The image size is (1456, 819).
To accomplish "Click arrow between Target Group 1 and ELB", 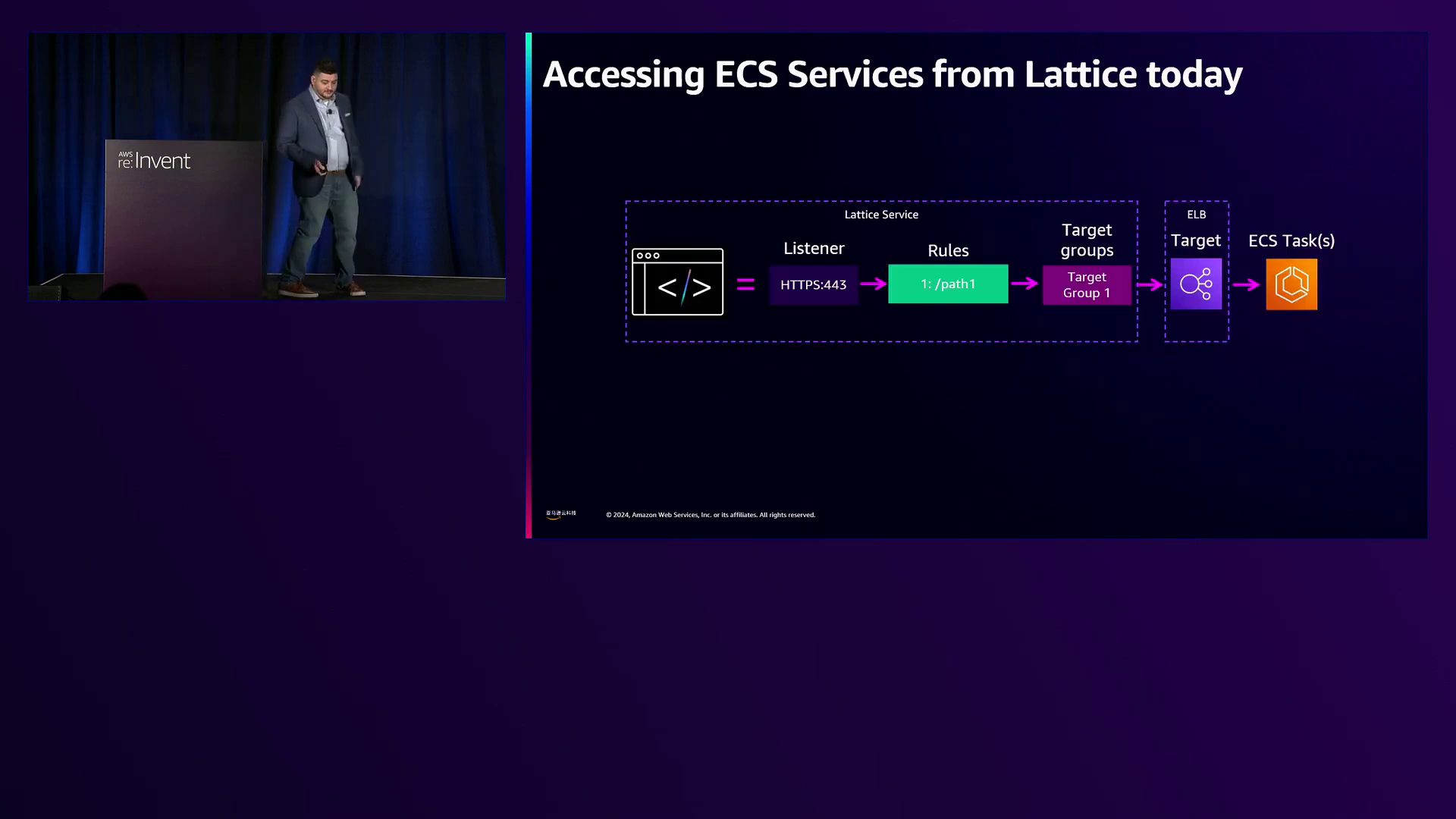I will point(1150,285).
